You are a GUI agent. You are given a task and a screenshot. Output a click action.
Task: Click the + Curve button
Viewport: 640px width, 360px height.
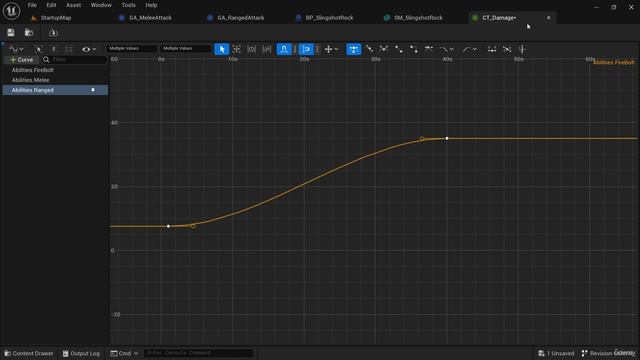tap(22, 60)
